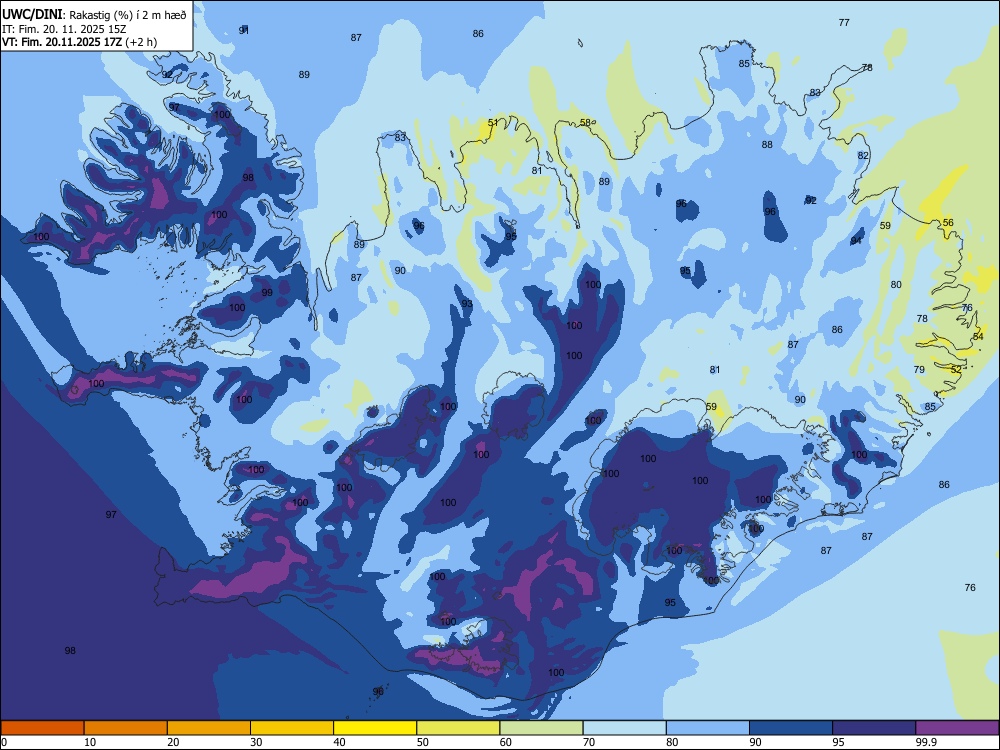Click the humidity value '51' on the map
Image resolution: width=1000 pixels, height=750 pixels.
click(493, 122)
